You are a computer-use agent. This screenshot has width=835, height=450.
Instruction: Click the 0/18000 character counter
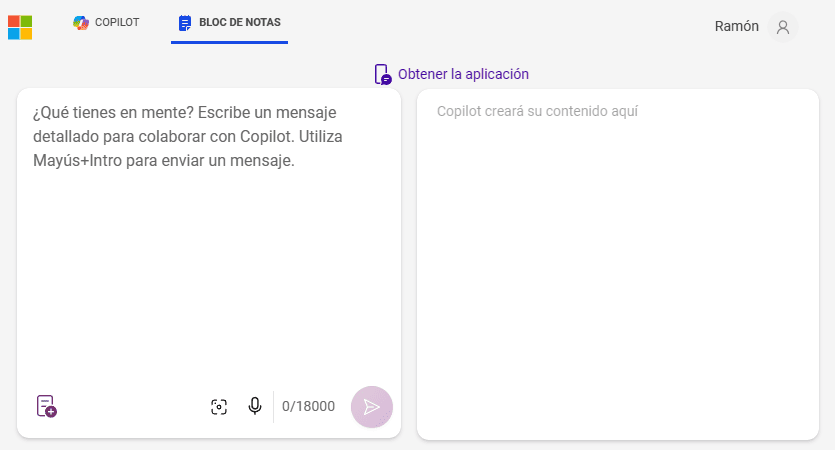308,406
